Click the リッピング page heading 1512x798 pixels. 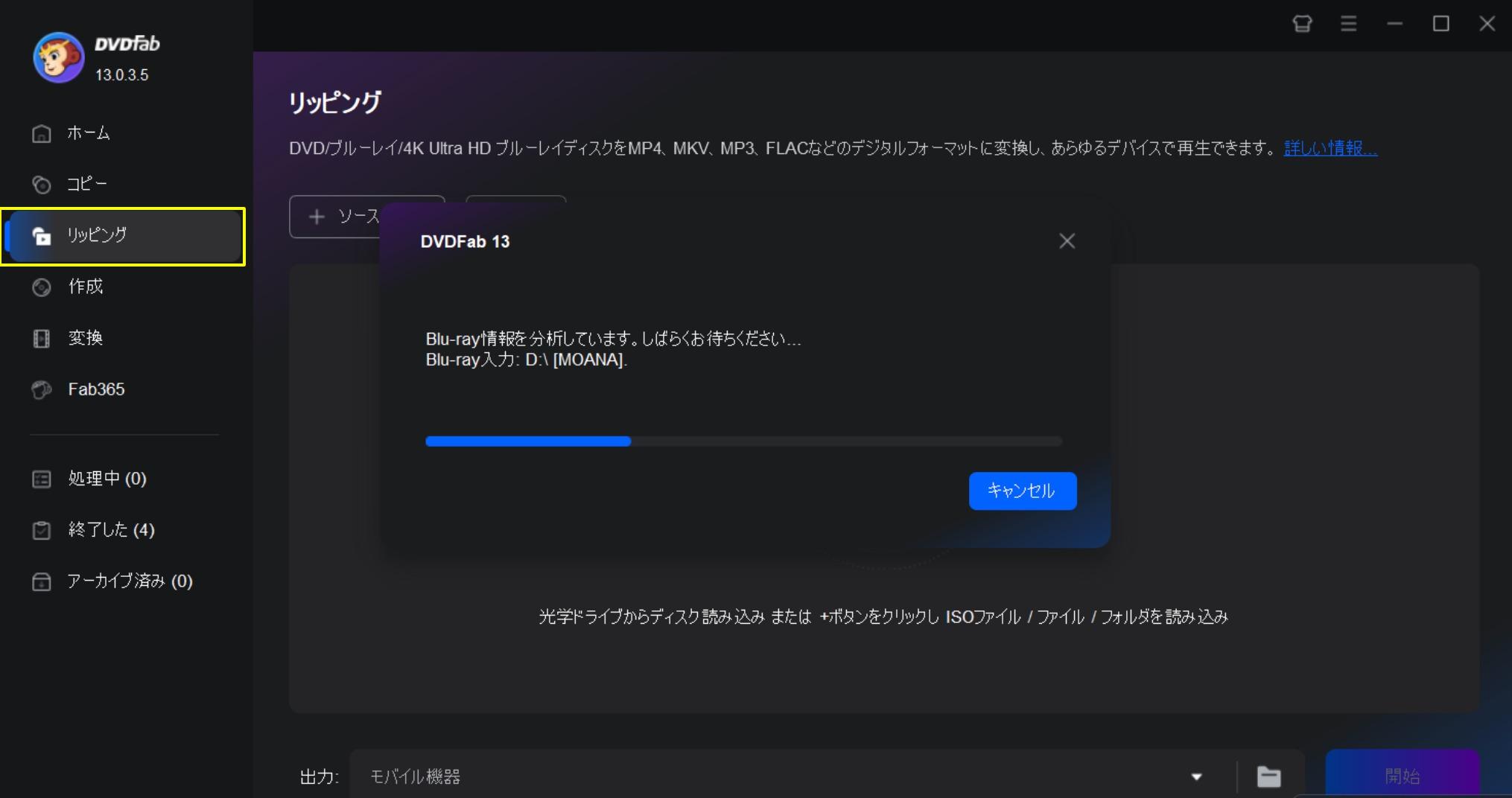coord(334,103)
